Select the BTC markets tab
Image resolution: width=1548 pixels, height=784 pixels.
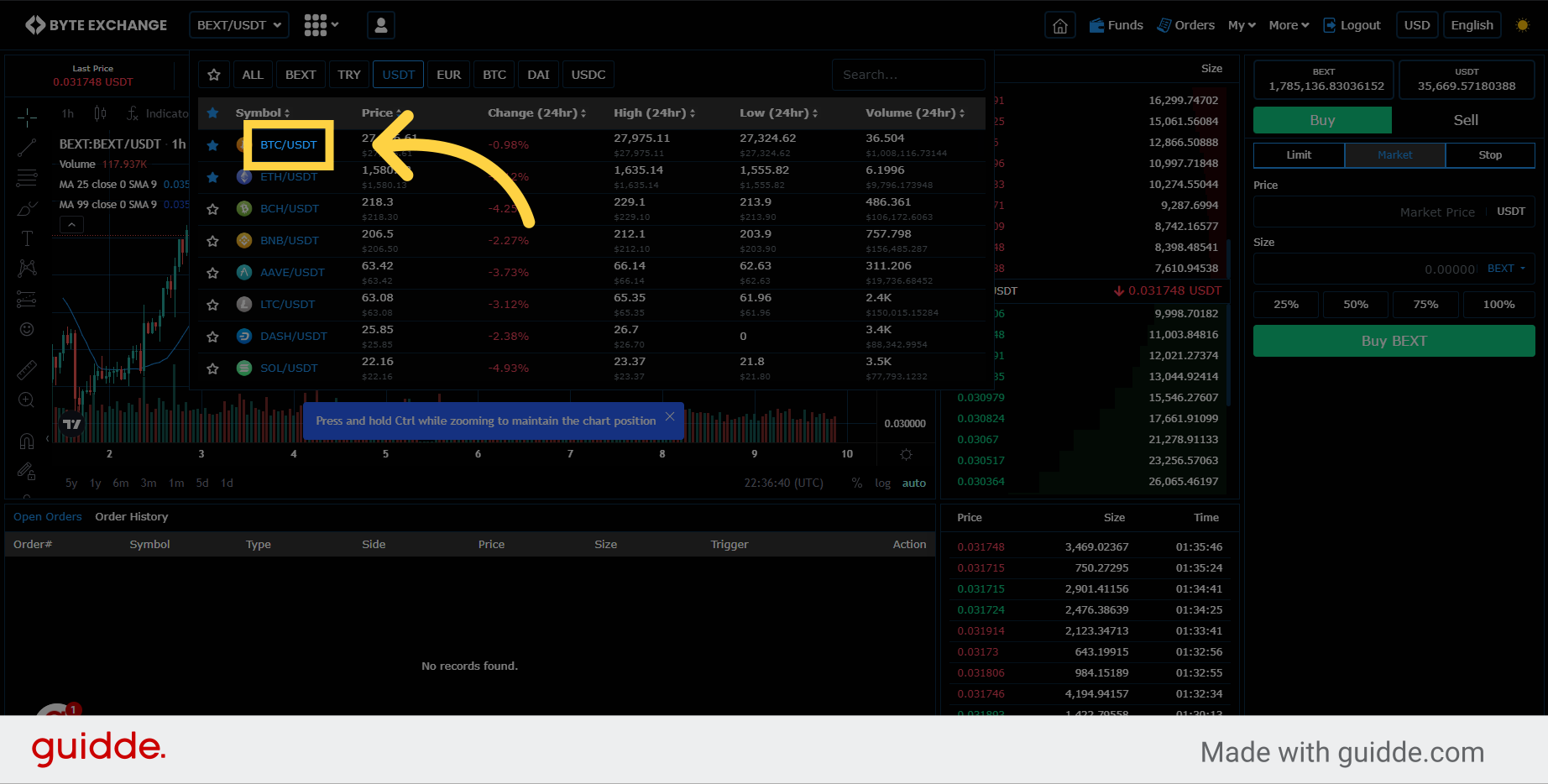[494, 75]
